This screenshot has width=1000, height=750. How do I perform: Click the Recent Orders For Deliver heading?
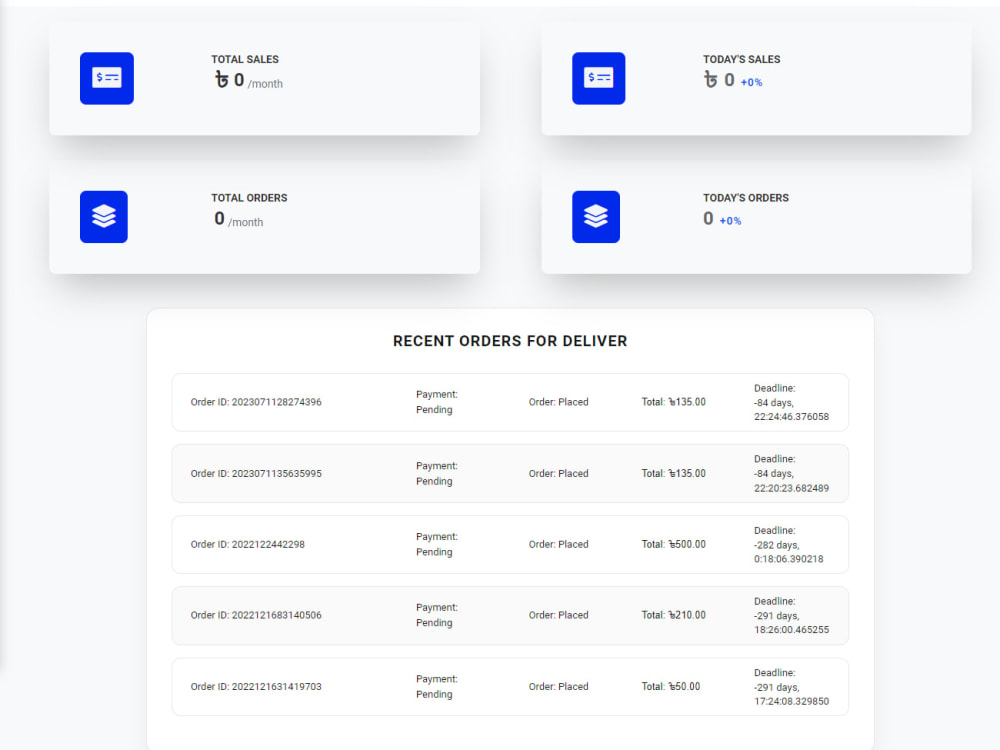coord(510,341)
